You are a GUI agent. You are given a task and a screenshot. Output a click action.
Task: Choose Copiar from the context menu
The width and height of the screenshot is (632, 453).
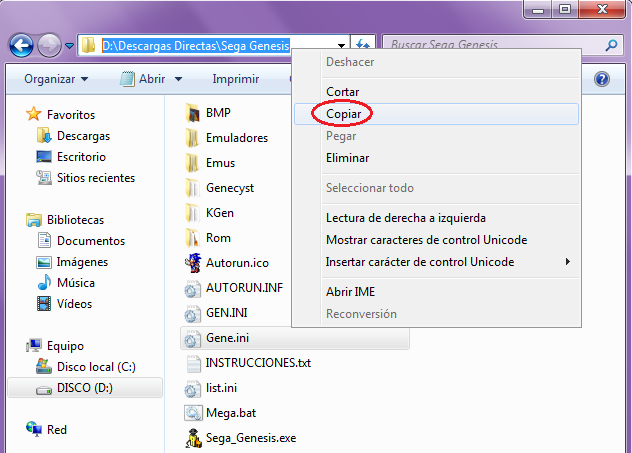[437, 114]
